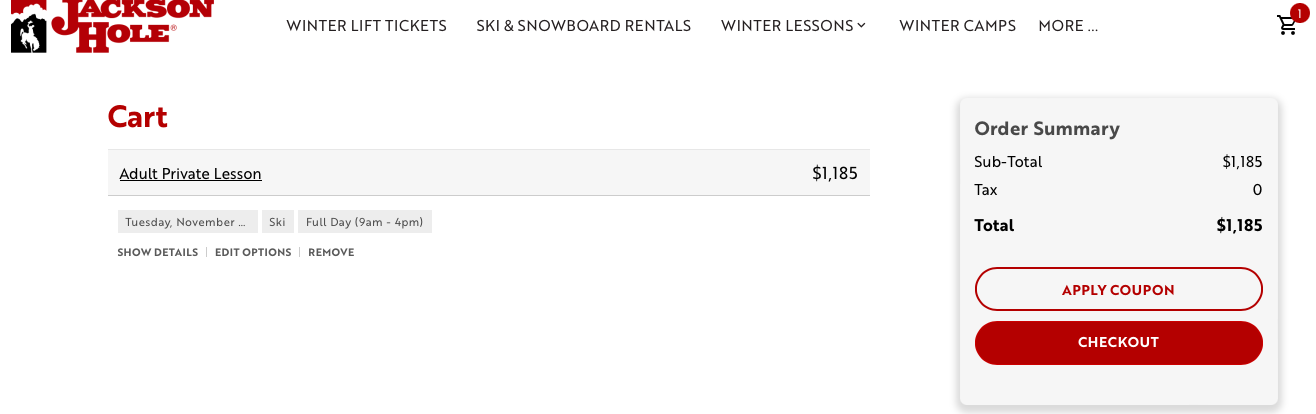
Task: Click Edit Options for the lesson
Action: point(253,252)
